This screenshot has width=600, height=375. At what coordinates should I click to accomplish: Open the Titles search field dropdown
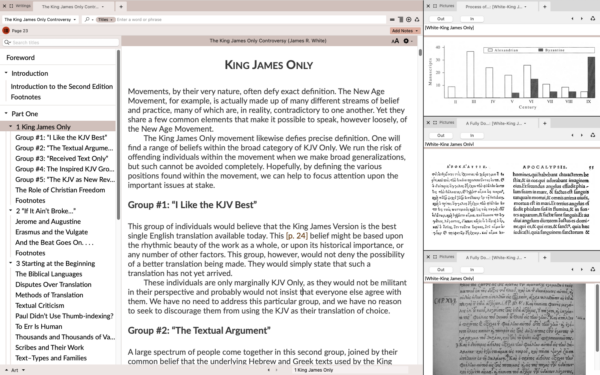106,20
